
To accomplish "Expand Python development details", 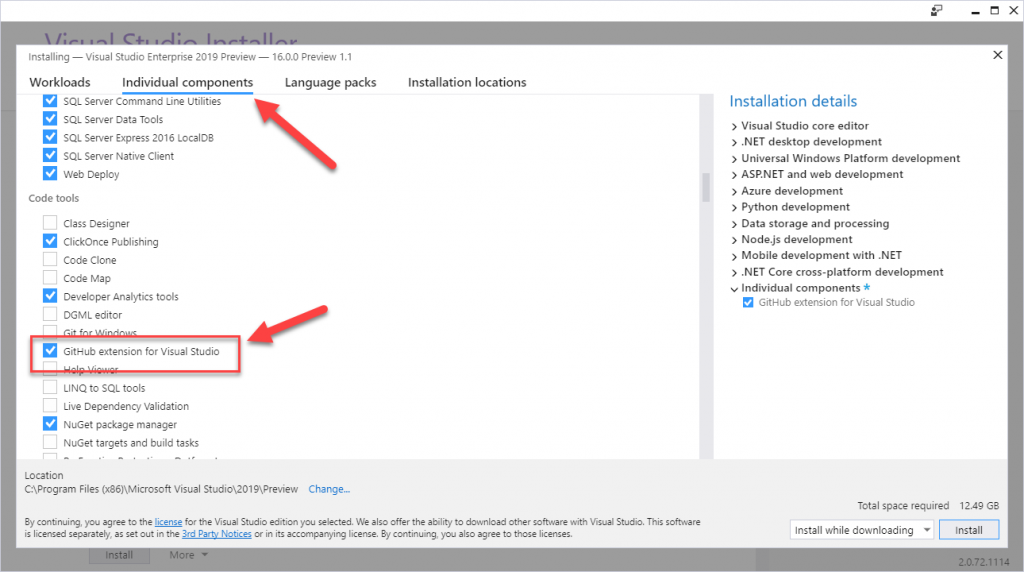I will tap(734, 208).
